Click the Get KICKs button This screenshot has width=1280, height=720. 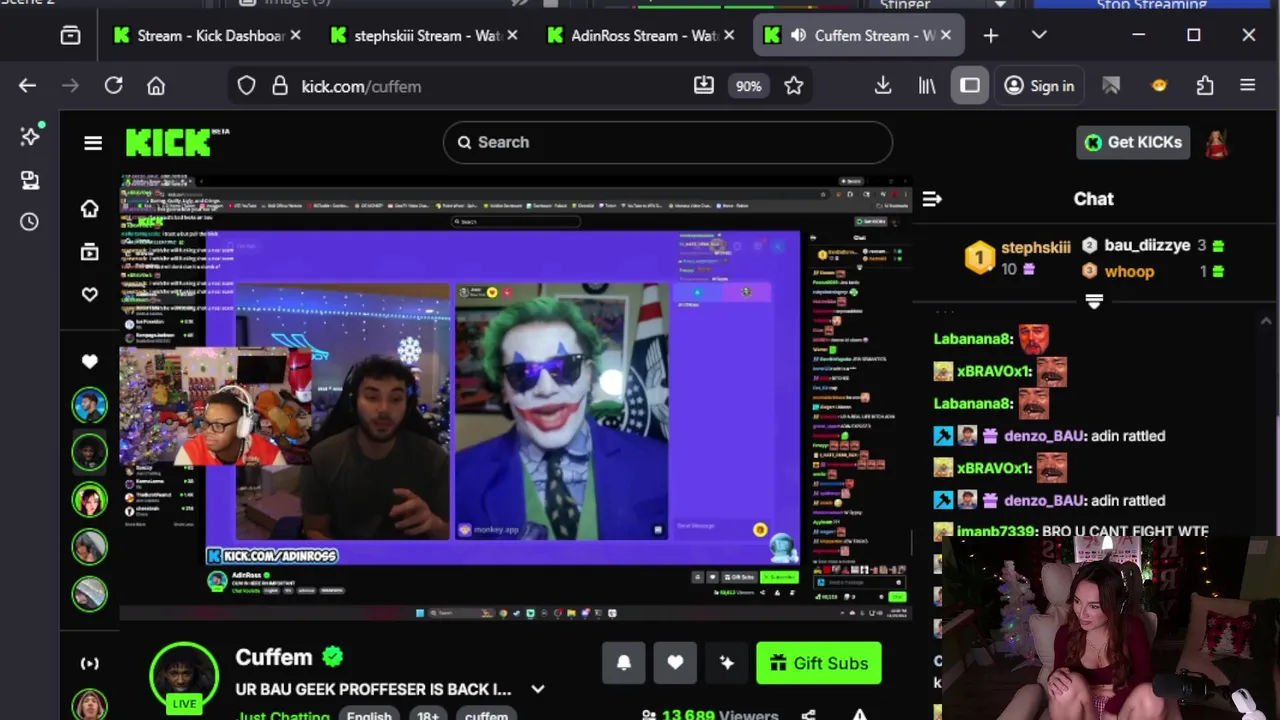(x=1133, y=142)
